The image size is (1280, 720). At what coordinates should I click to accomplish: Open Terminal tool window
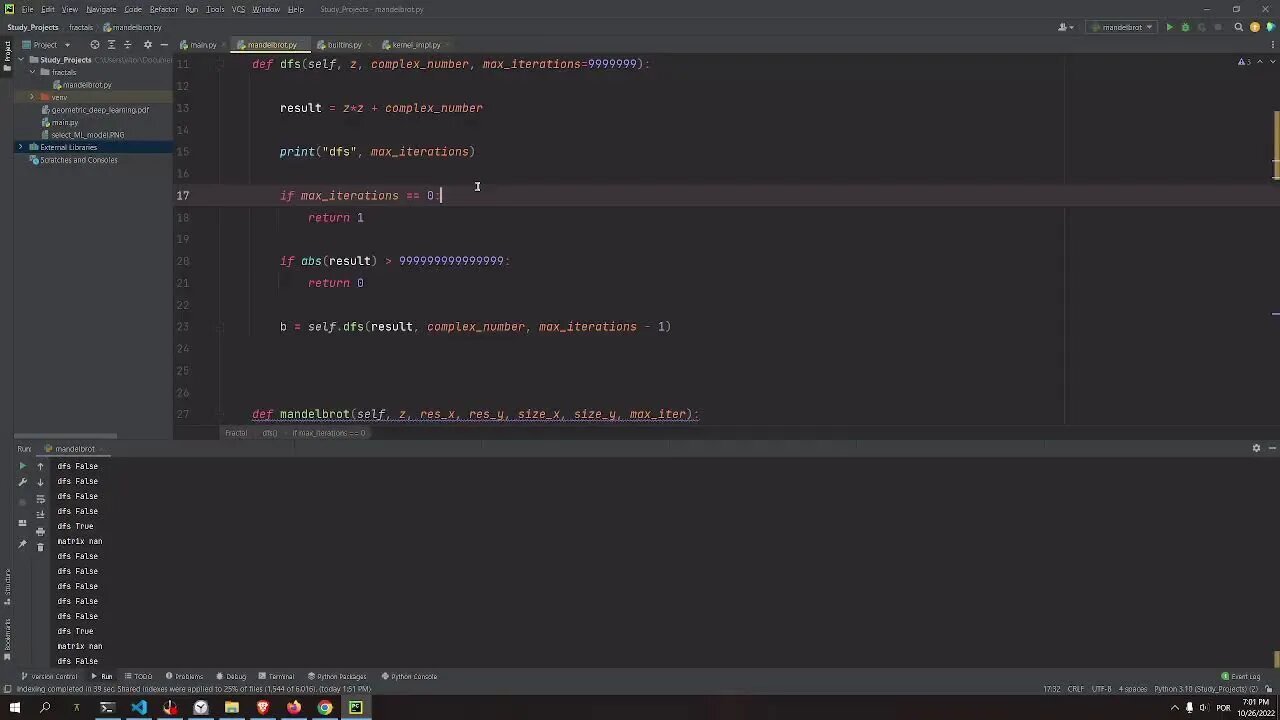point(277,676)
